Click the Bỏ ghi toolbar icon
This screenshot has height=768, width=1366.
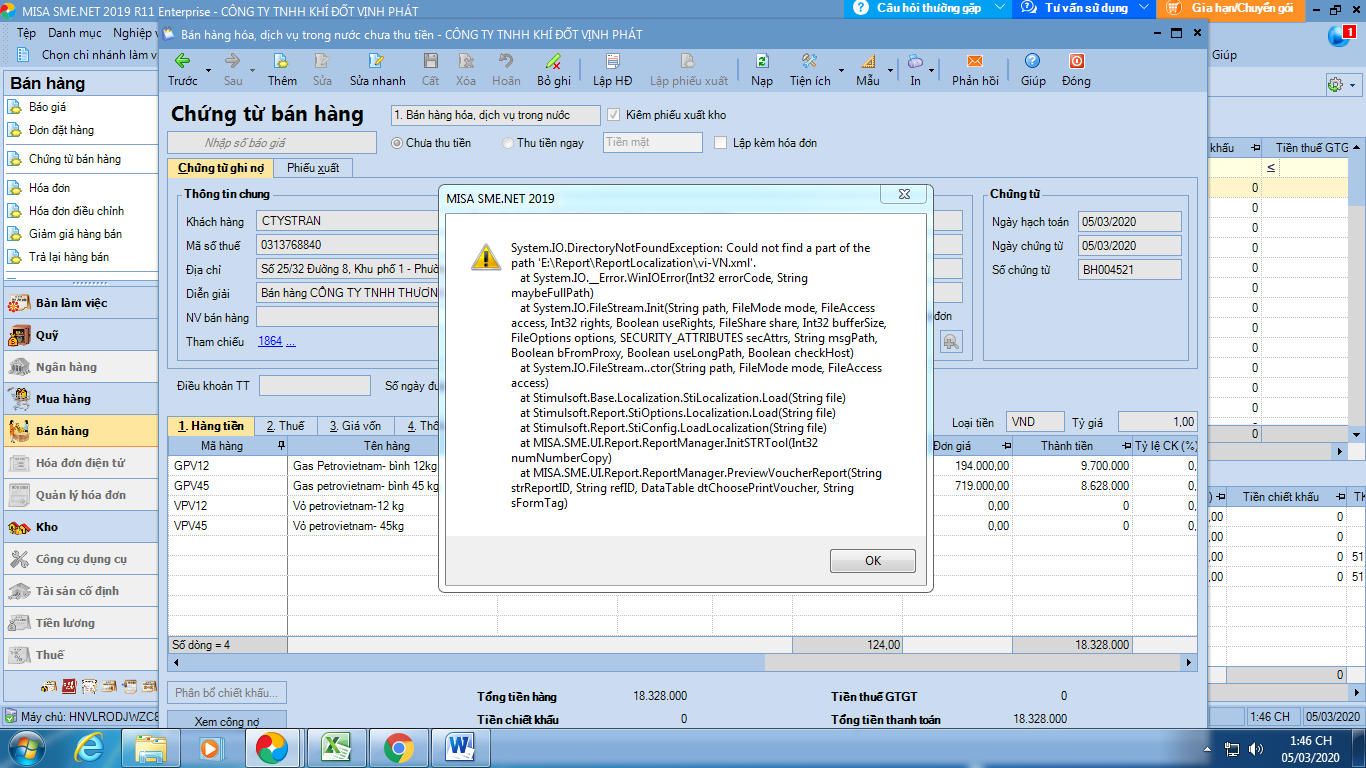coord(553,62)
